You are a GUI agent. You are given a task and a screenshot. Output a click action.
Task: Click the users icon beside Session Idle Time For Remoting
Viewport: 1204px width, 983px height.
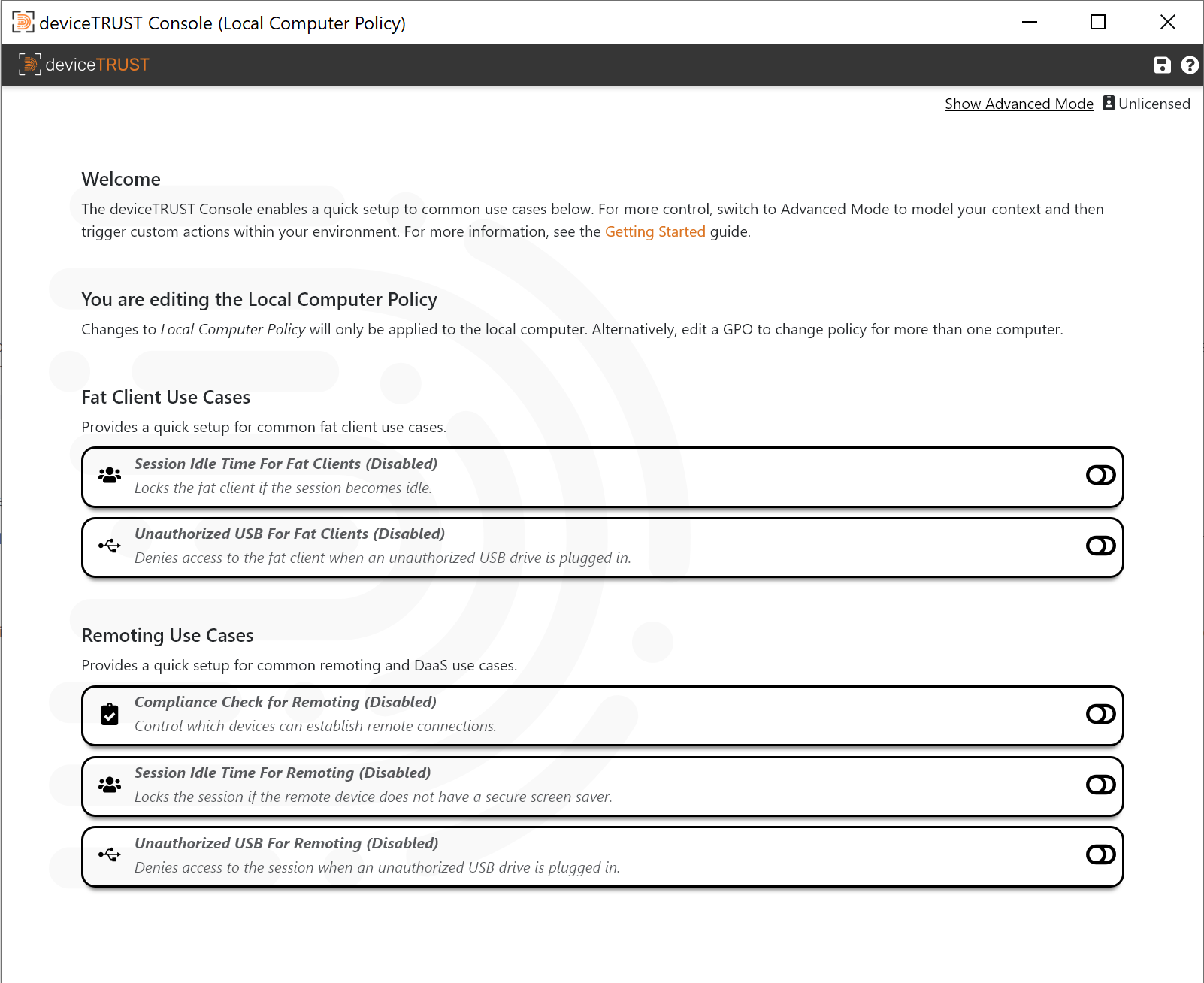pyautogui.click(x=110, y=785)
